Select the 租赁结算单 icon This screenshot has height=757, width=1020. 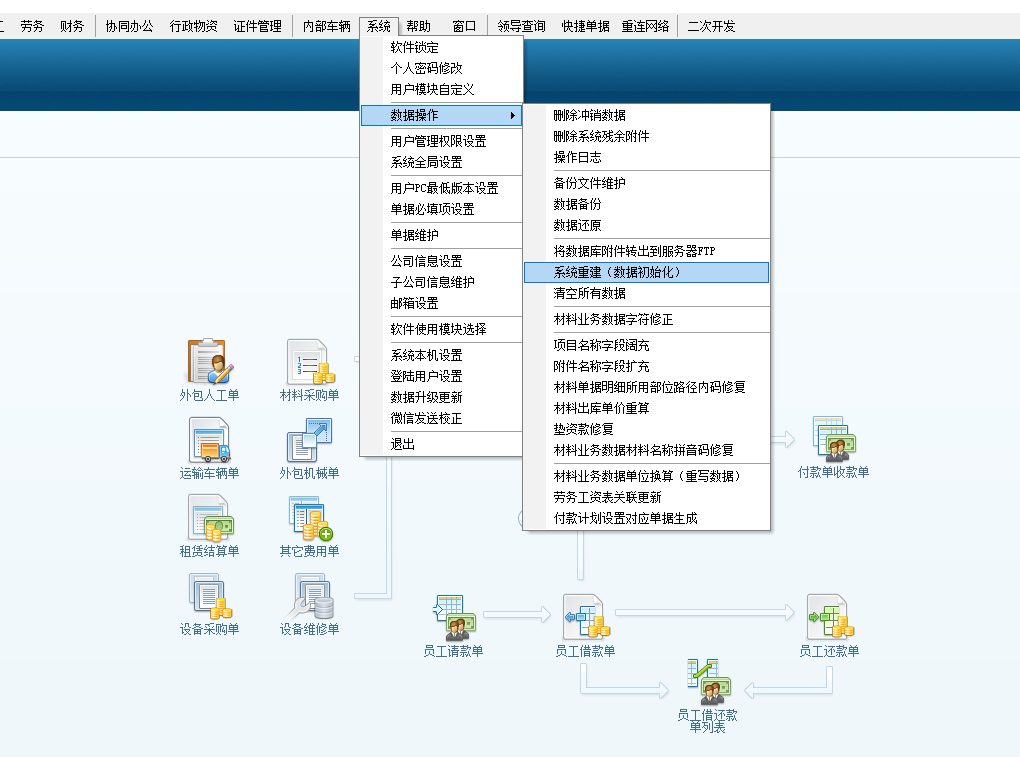(x=209, y=518)
